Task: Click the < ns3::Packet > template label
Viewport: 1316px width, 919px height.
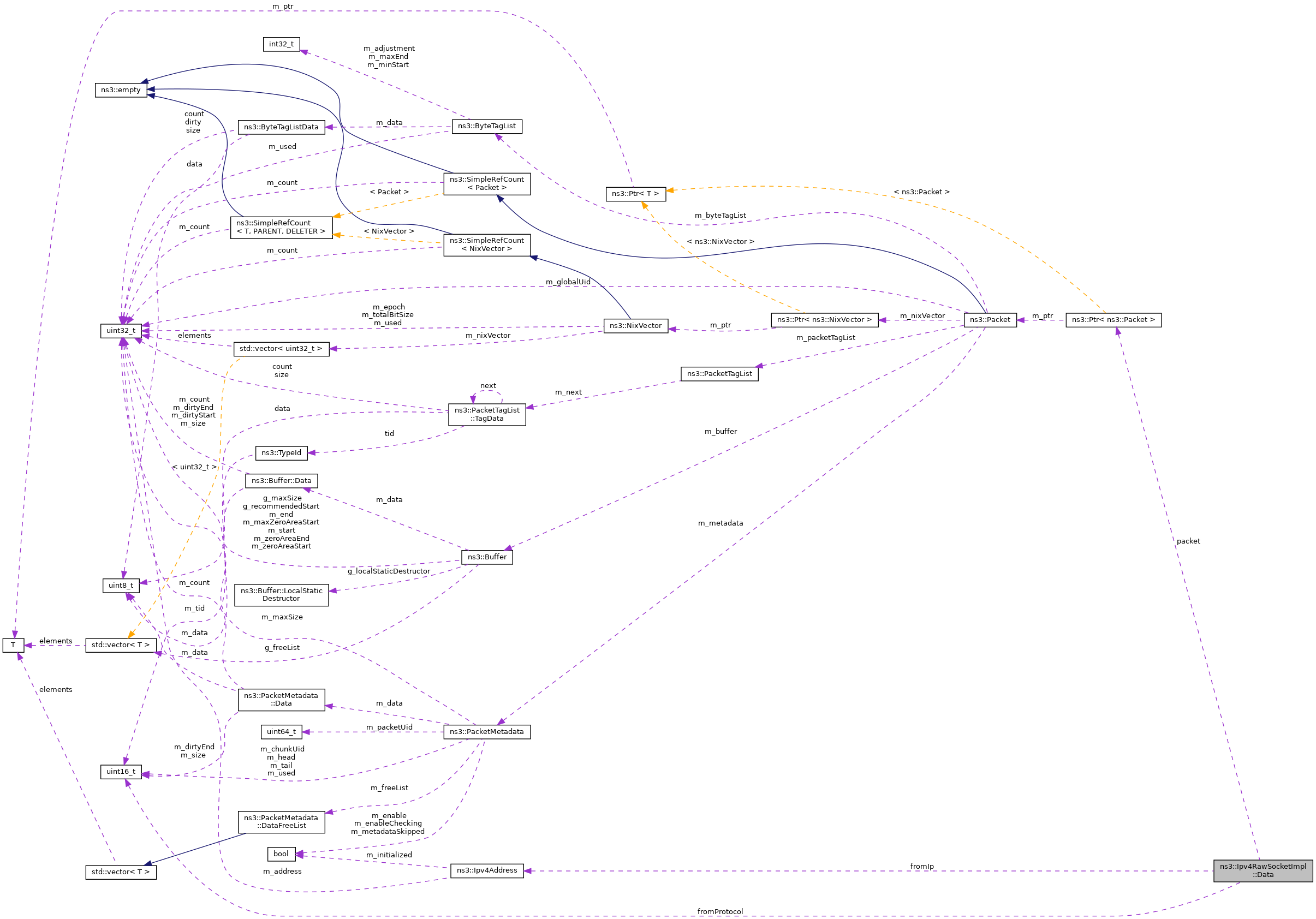Action: pos(922,192)
